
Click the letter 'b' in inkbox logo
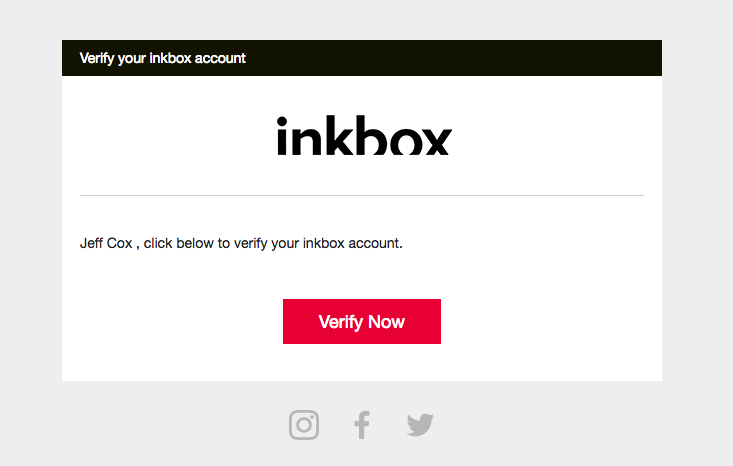[x=368, y=135]
